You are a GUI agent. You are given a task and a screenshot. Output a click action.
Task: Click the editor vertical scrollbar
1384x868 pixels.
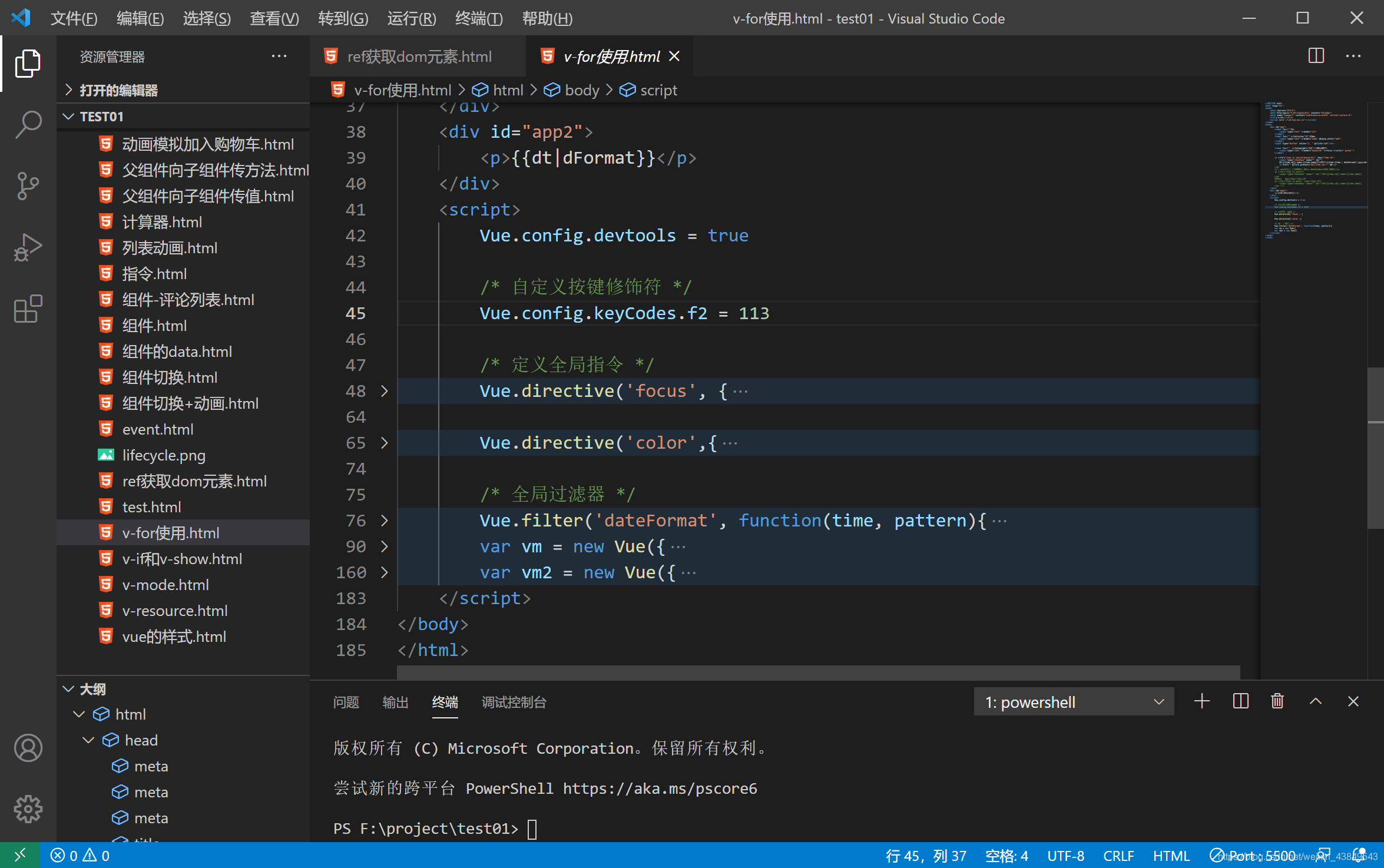[x=1375, y=448]
